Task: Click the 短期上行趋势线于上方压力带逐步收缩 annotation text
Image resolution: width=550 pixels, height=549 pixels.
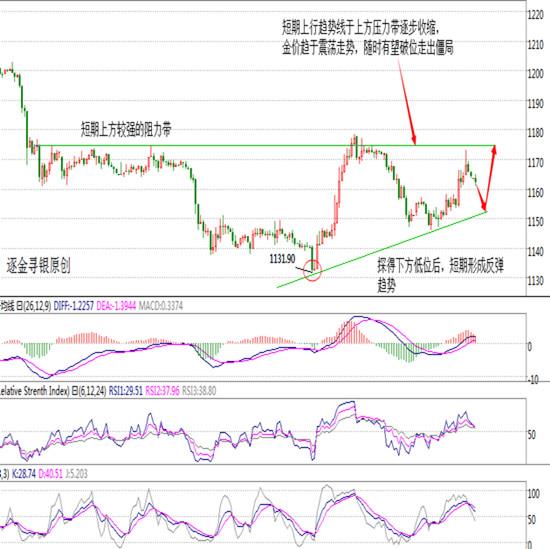Action: click(360, 27)
